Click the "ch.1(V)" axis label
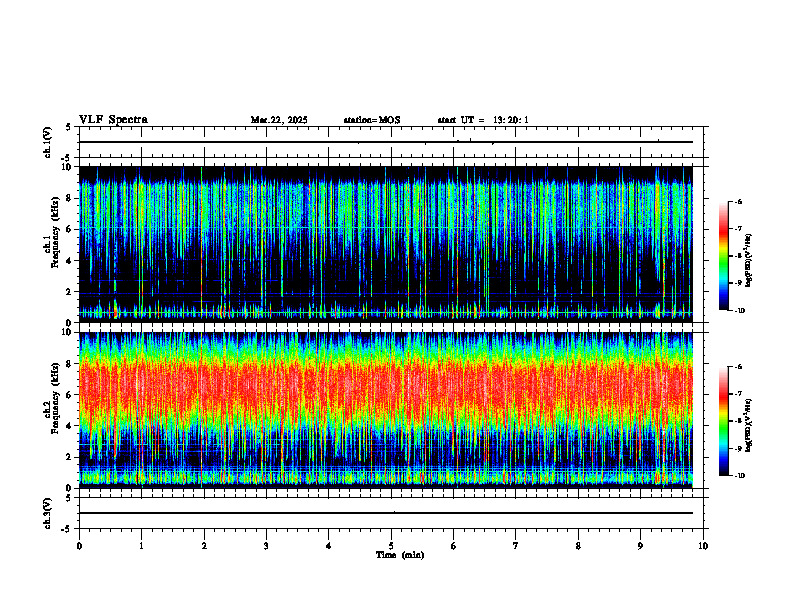 pyautogui.click(x=48, y=142)
